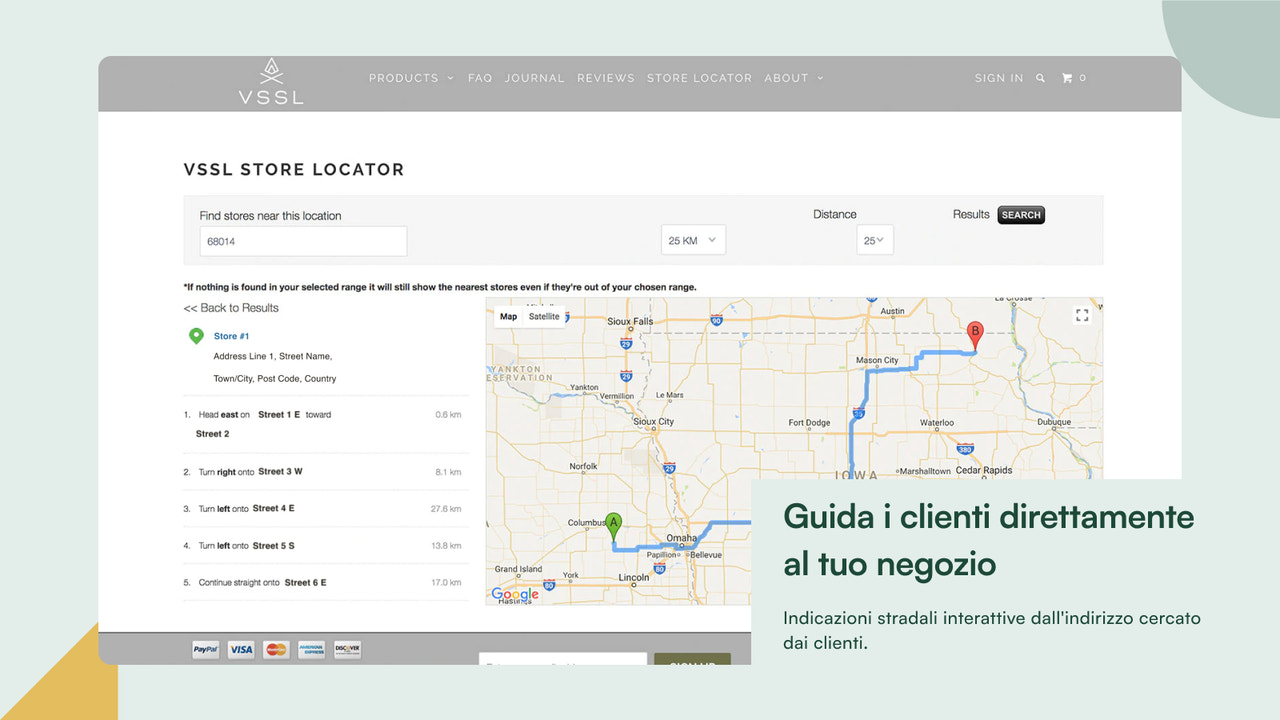Open the shopping cart icon
The height and width of the screenshot is (720, 1280).
(x=1067, y=78)
